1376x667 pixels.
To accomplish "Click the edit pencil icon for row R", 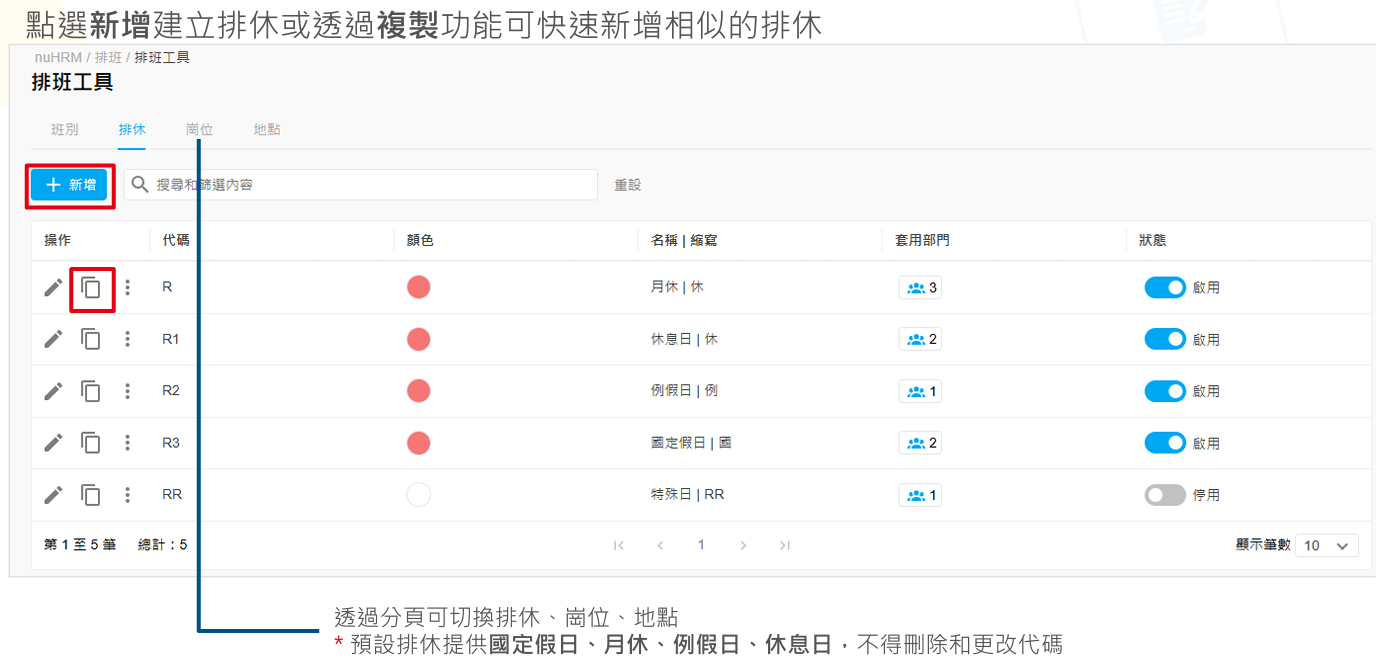I will 53,288.
